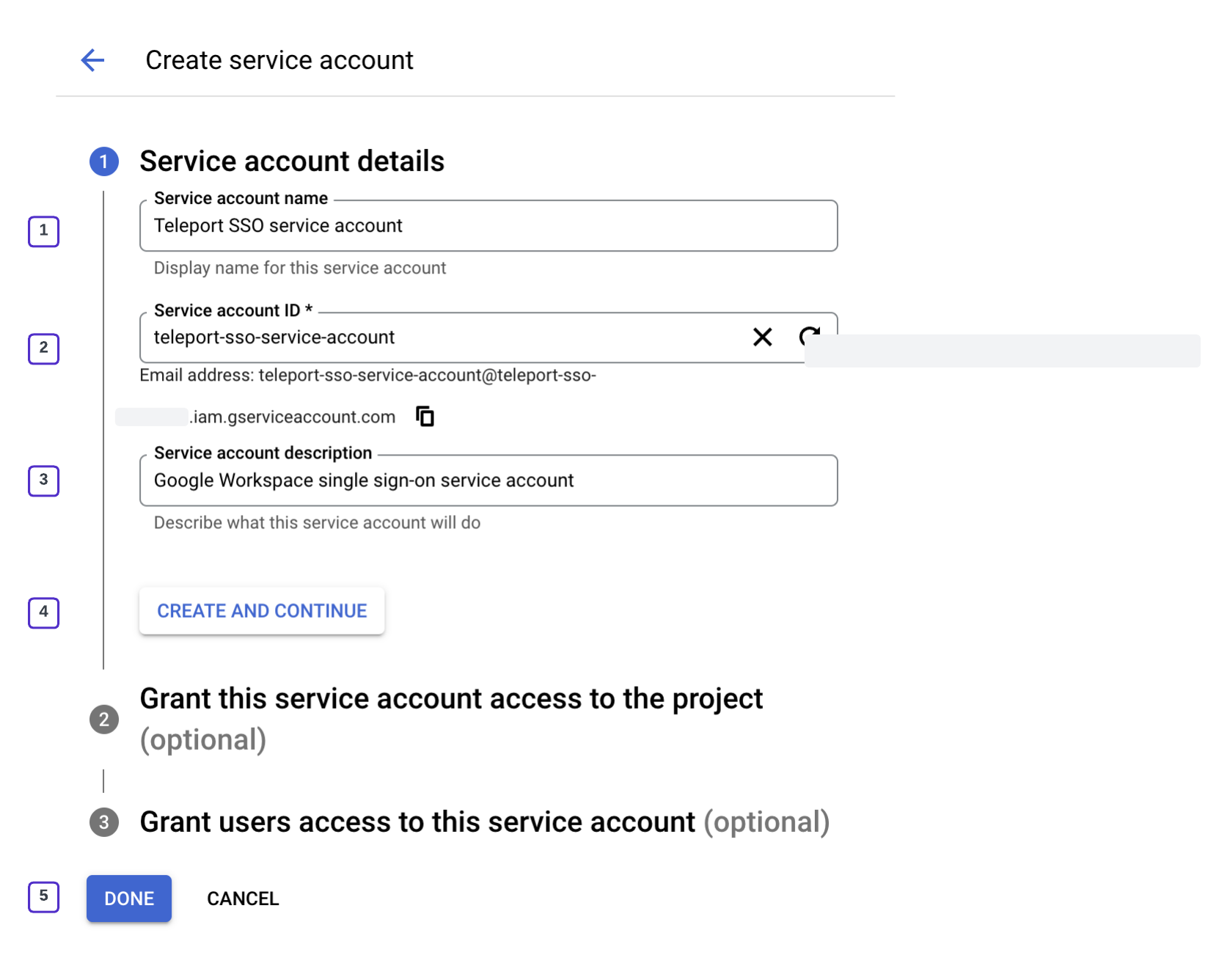
Task: Select the Create service account page title
Action: click(279, 60)
